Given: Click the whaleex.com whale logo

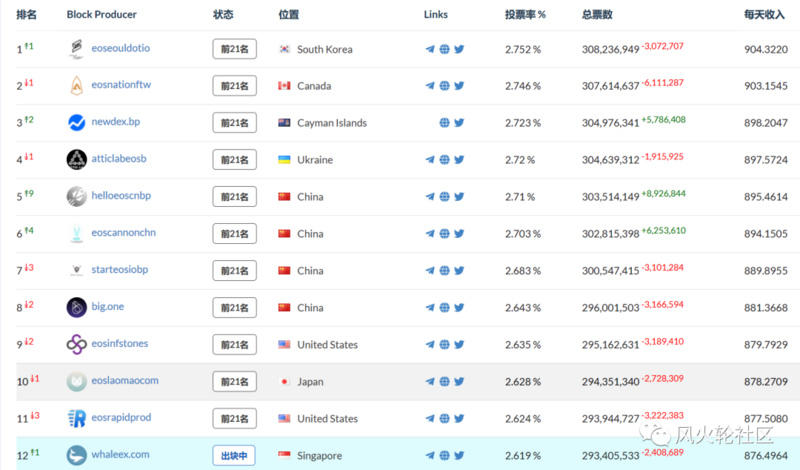Looking at the screenshot, I should [x=77, y=455].
